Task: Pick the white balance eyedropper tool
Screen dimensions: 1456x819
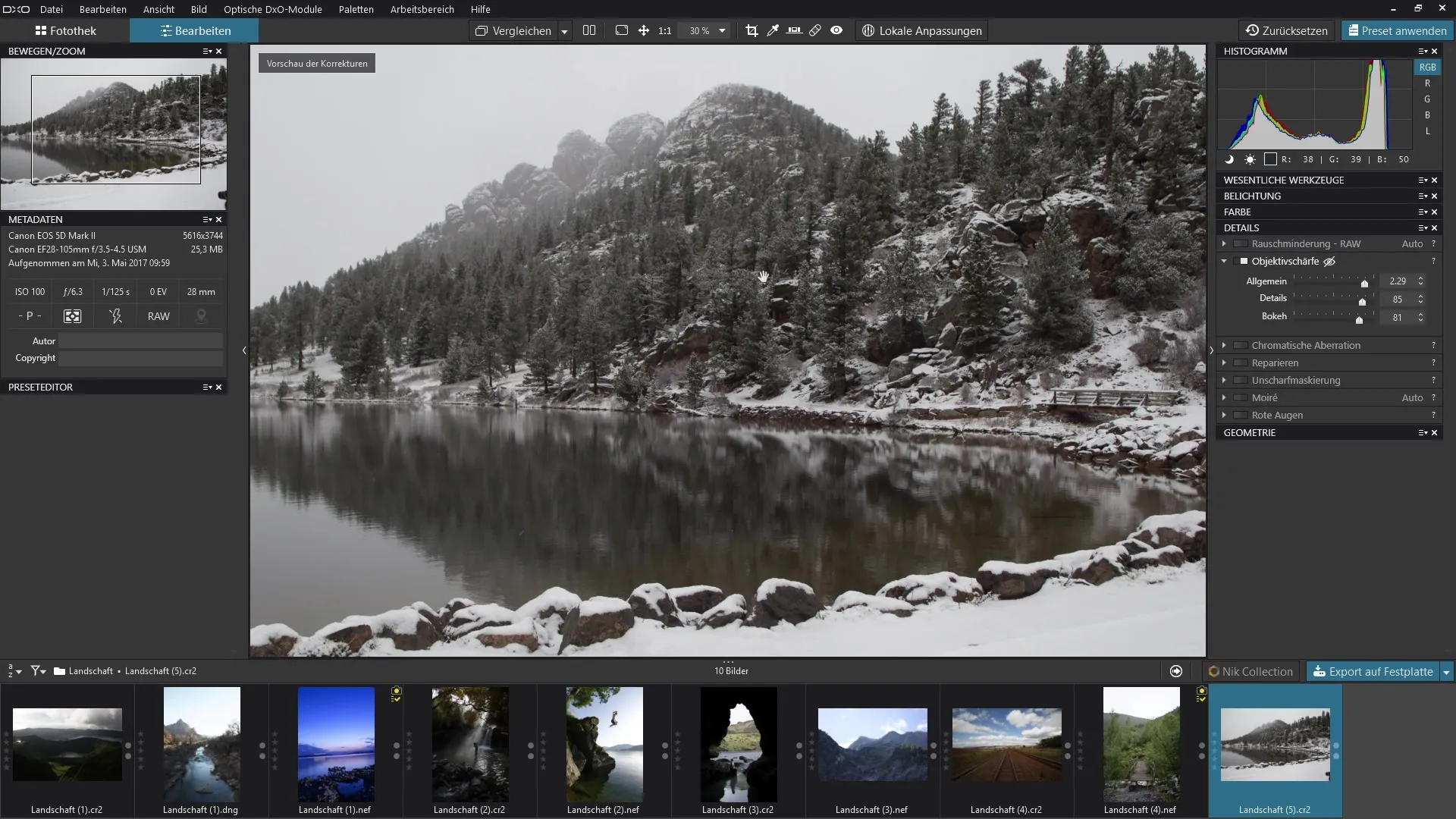Action: point(773,31)
